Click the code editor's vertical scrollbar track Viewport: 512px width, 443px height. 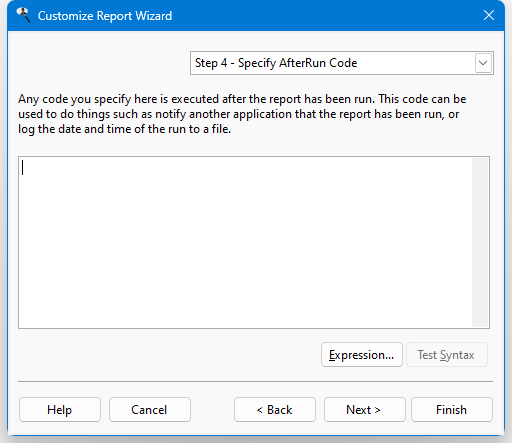480,242
